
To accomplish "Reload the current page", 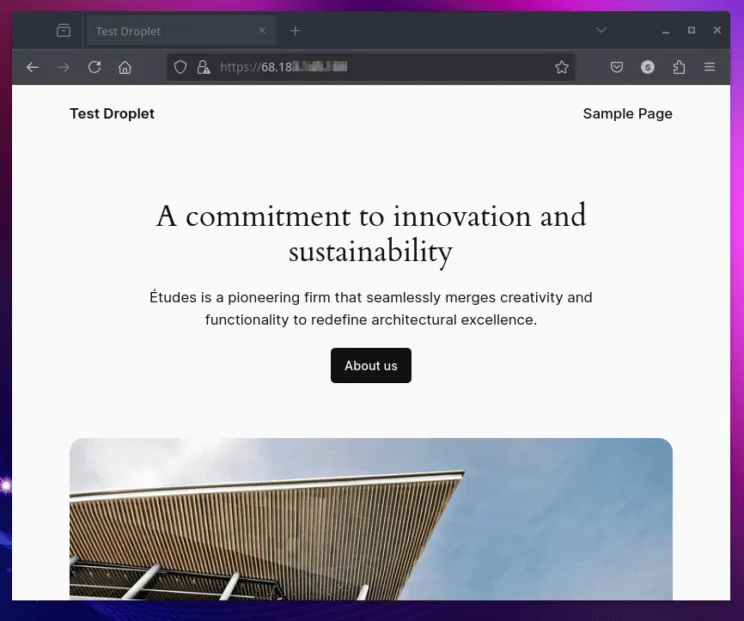I will (x=94, y=67).
